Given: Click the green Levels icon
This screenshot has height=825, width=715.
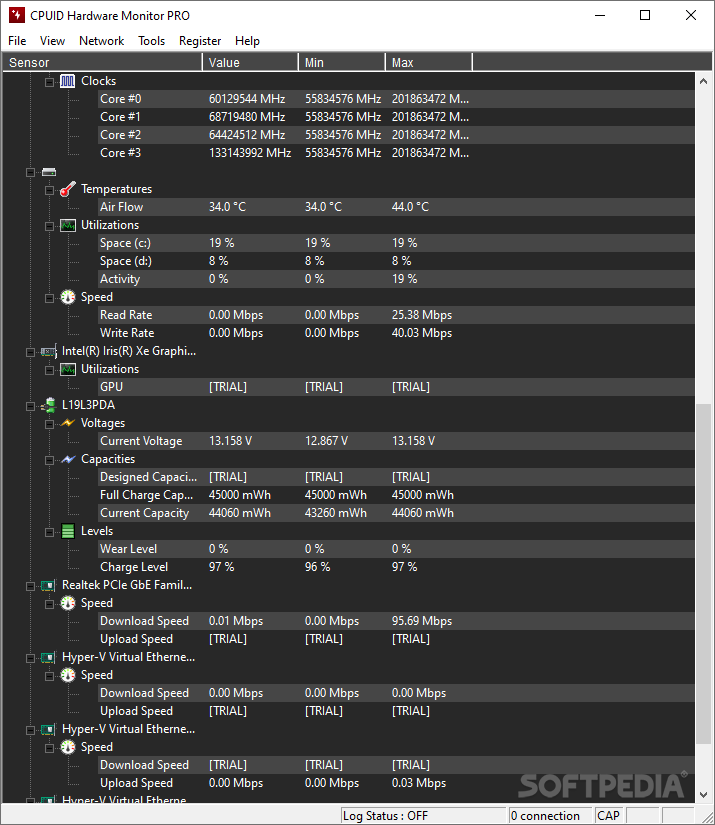Looking at the screenshot, I should tap(67, 531).
